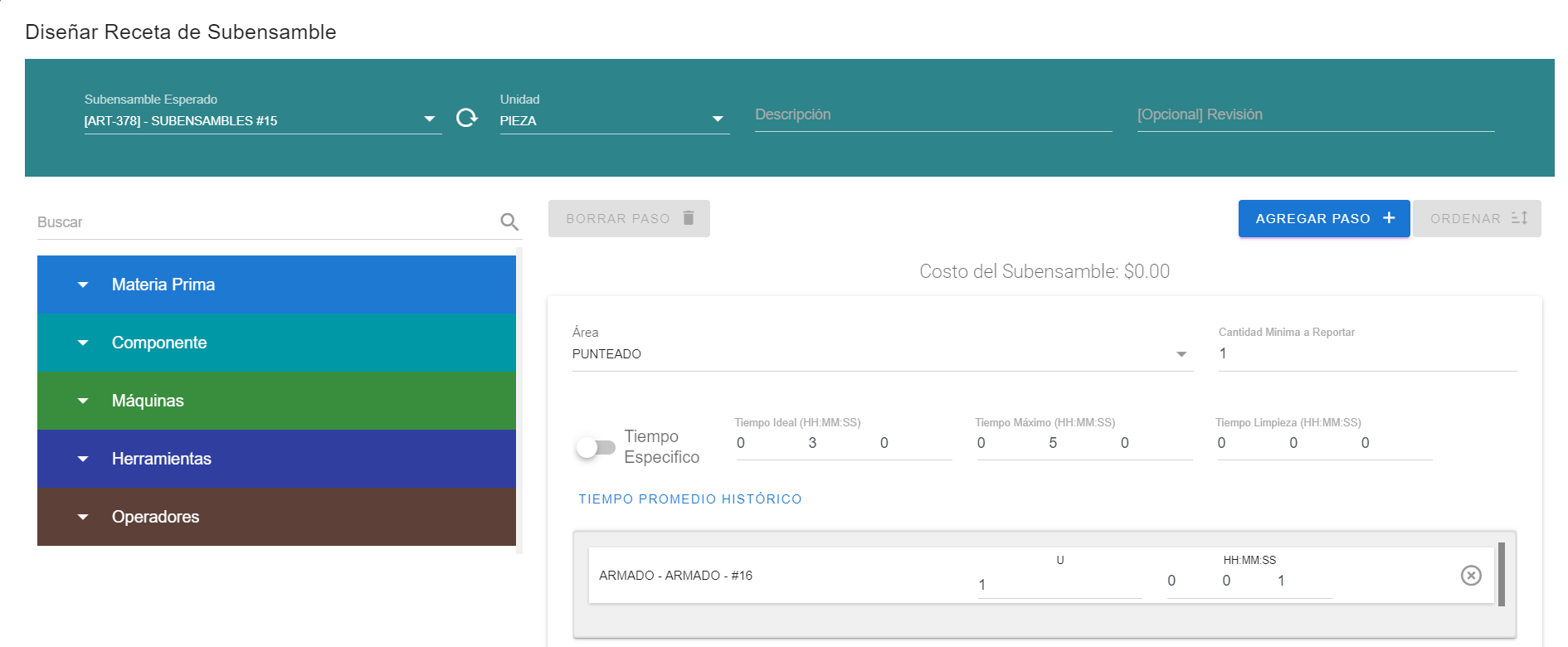Expand the Herramientas category
The width and height of the screenshot is (1568, 647).
coord(83,459)
